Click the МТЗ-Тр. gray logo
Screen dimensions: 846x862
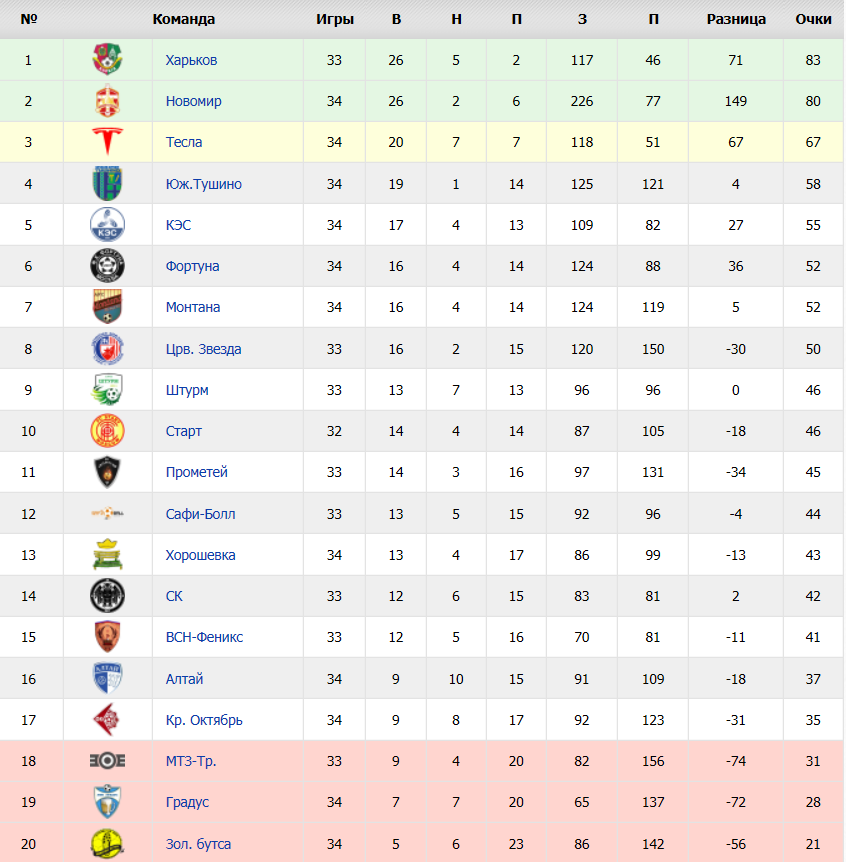pyautogui.click(x=107, y=761)
